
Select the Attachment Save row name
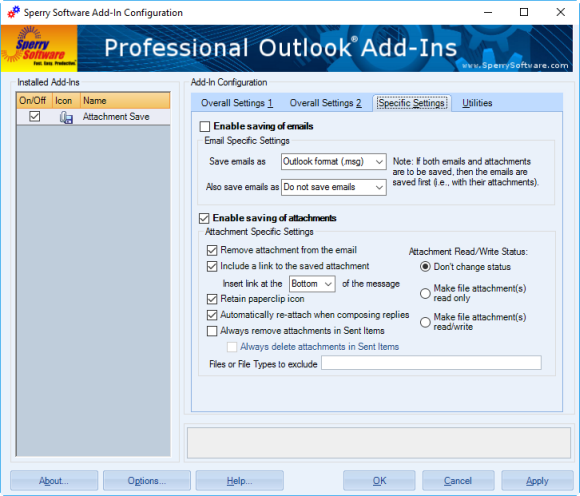coord(116,117)
